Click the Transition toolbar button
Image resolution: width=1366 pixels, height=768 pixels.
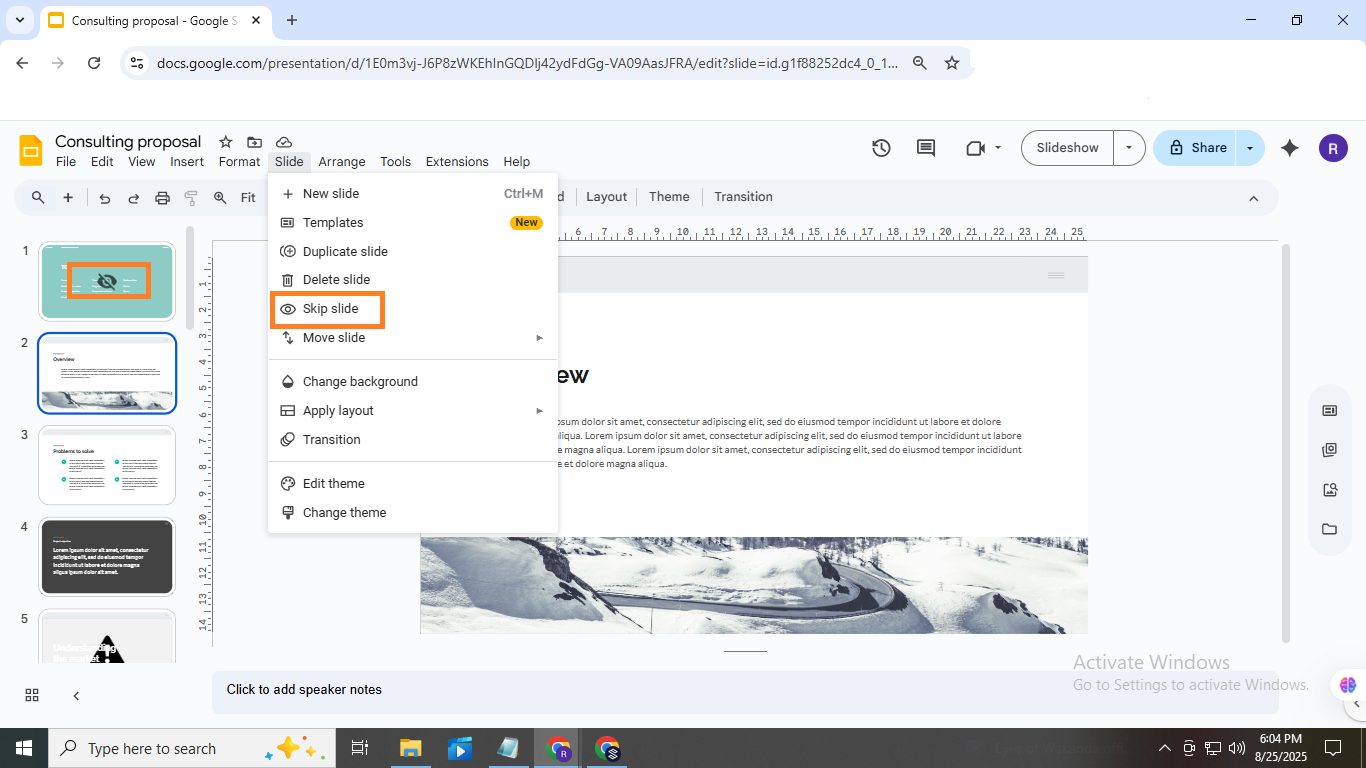pyautogui.click(x=743, y=197)
